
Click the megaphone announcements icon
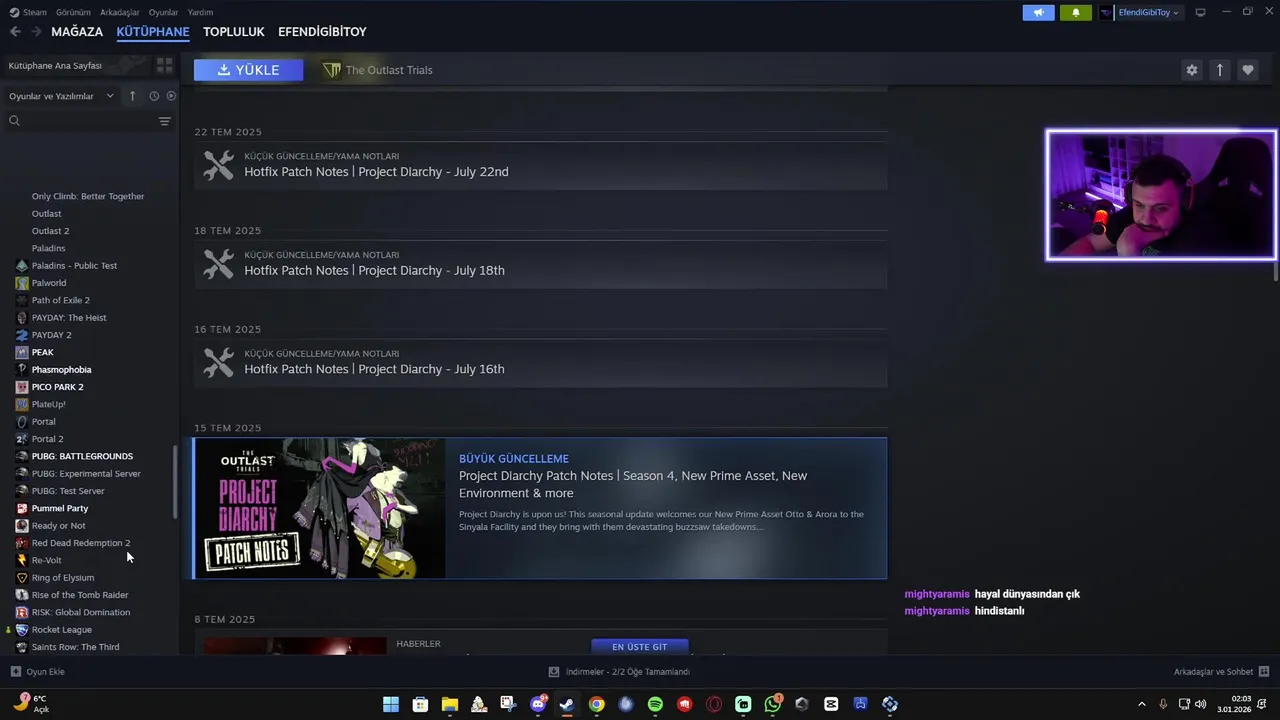tap(1038, 12)
